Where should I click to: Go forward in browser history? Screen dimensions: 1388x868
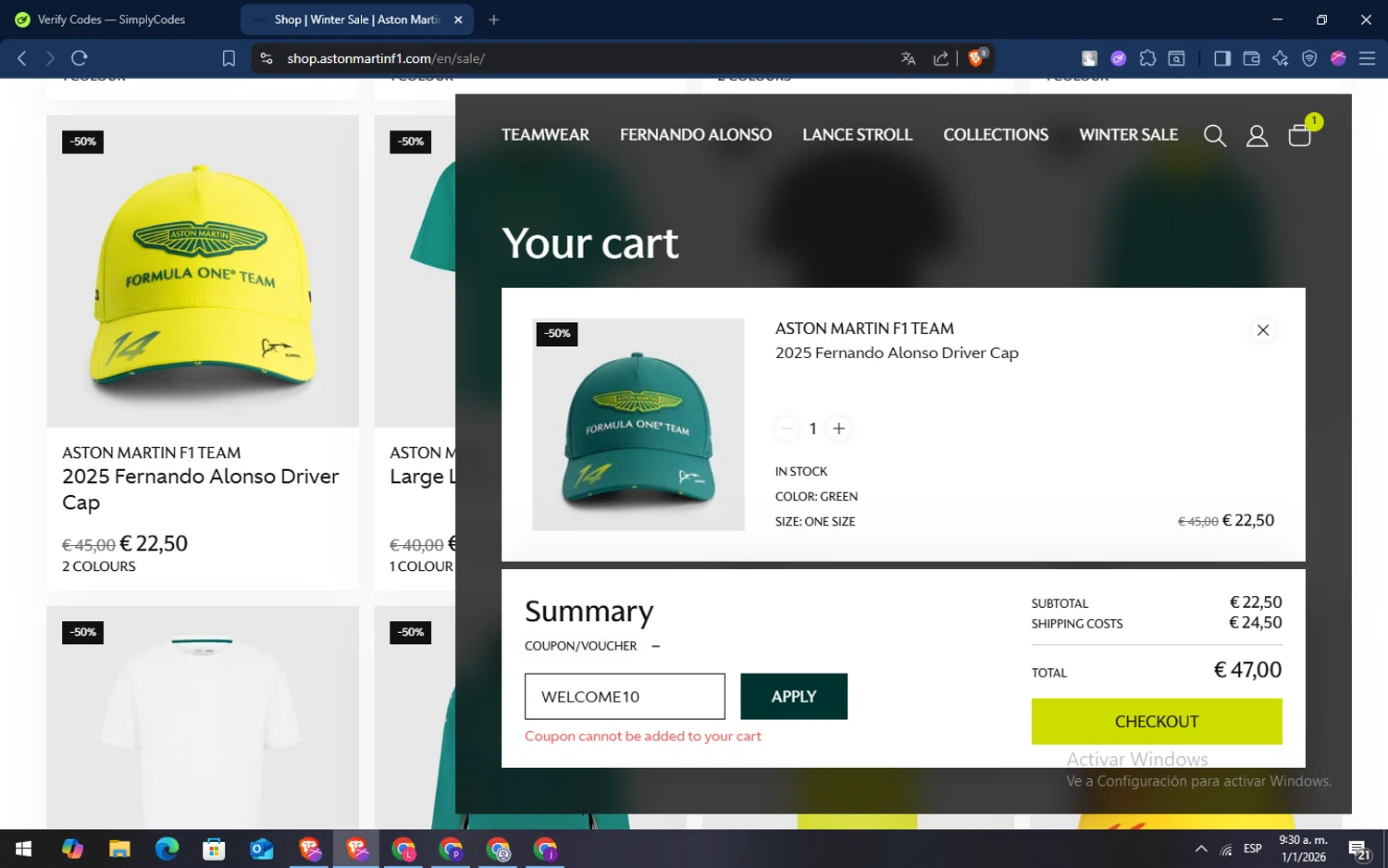tap(50, 58)
